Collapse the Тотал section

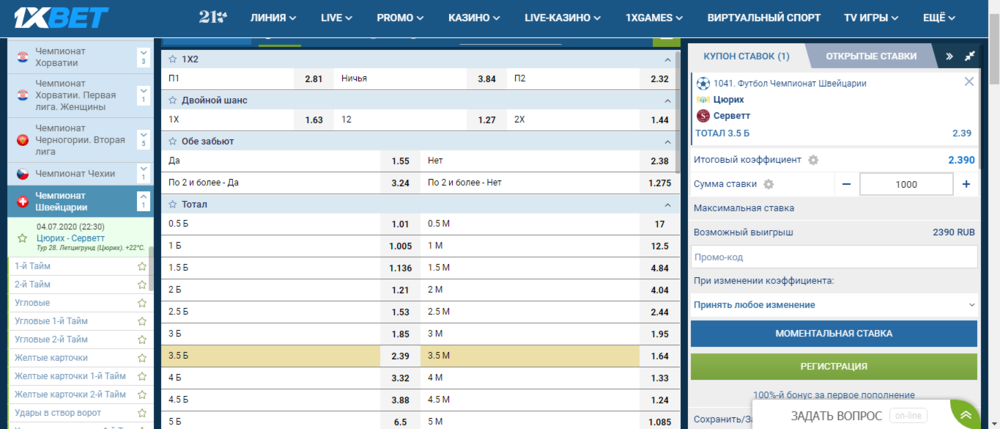pos(668,205)
